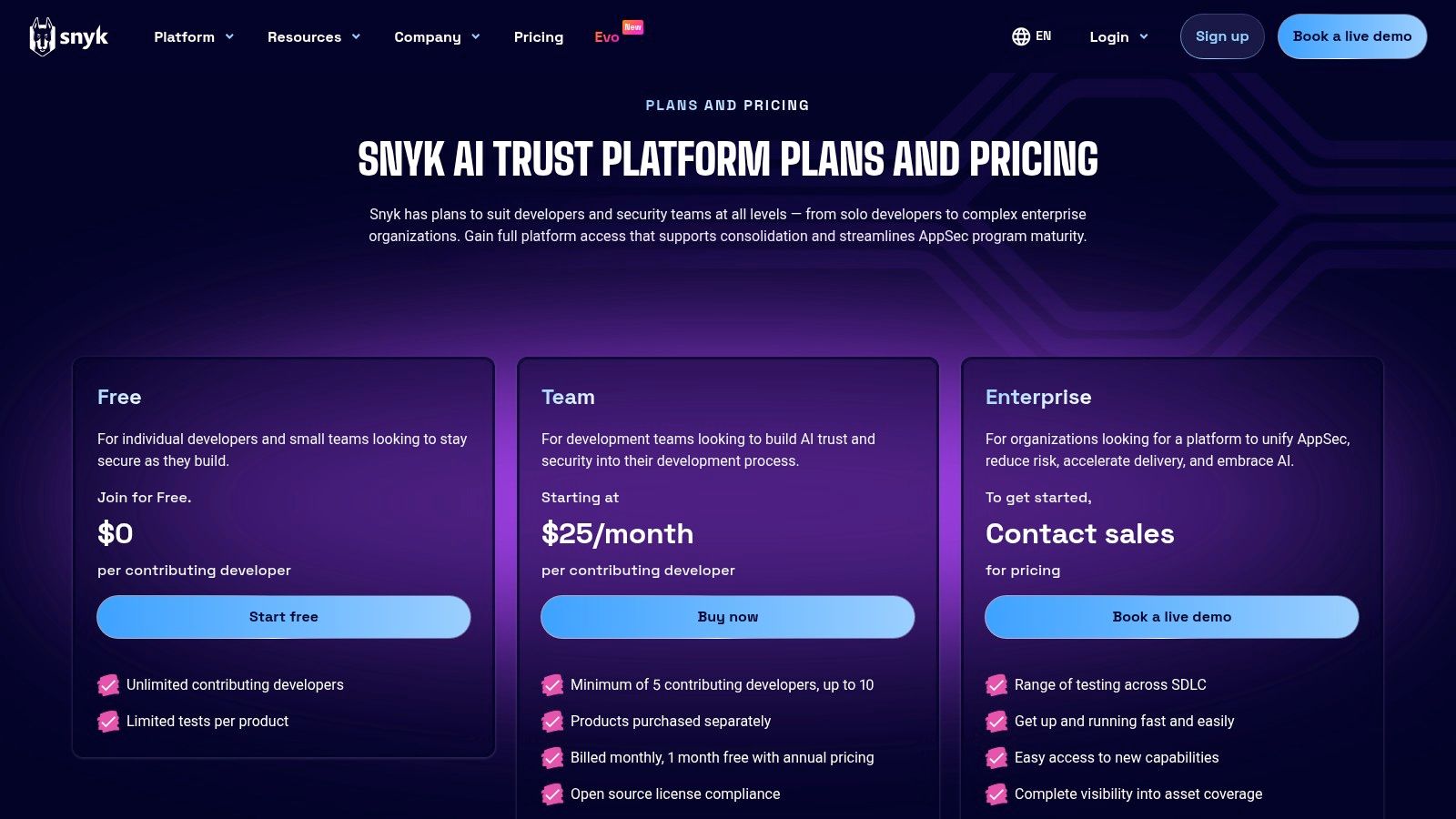Click the checkmark beside Limited tests per product
Image resolution: width=1456 pixels, height=819 pixels.
coord(108,721)
